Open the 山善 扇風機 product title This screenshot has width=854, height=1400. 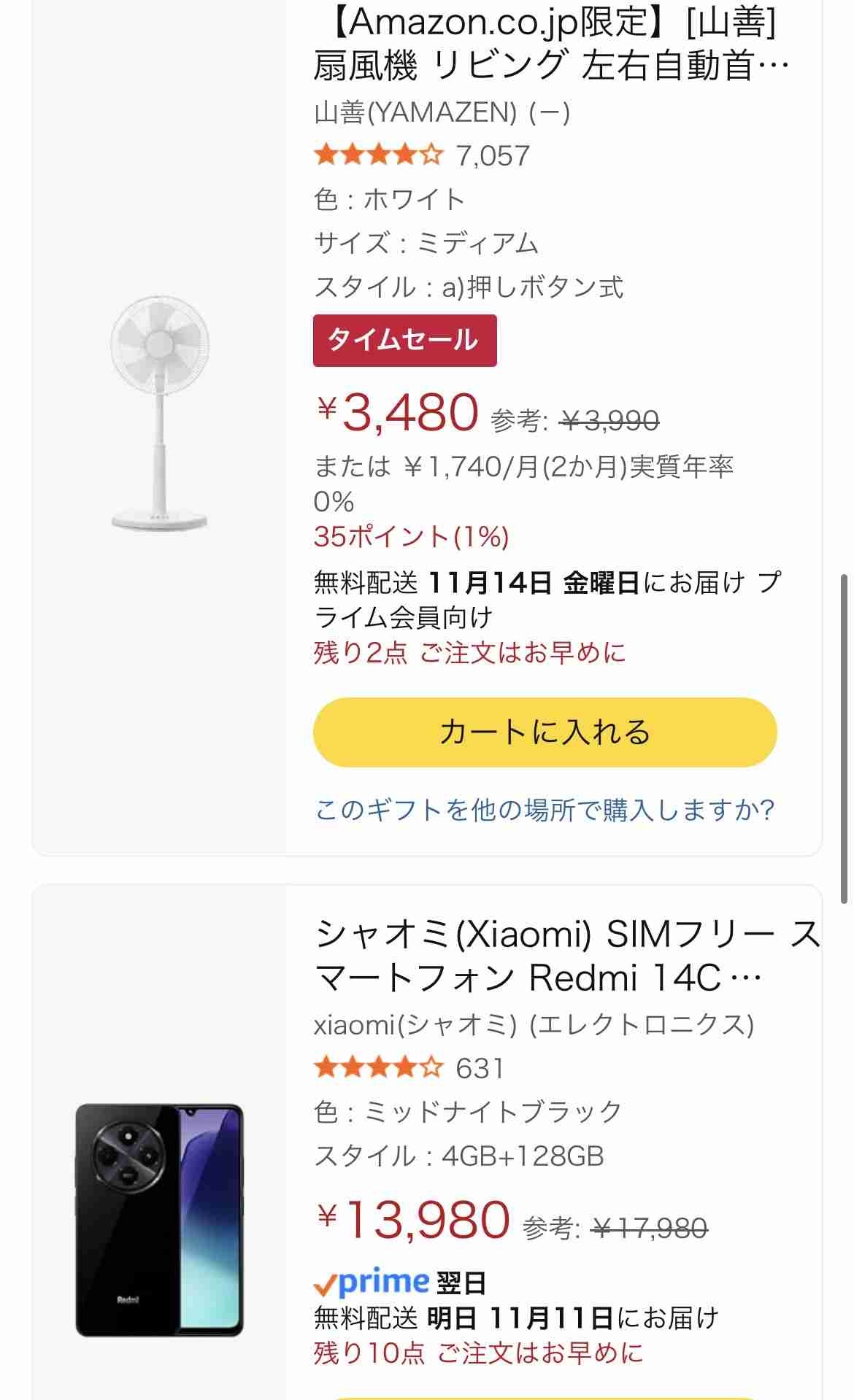[x=550, y=44]
